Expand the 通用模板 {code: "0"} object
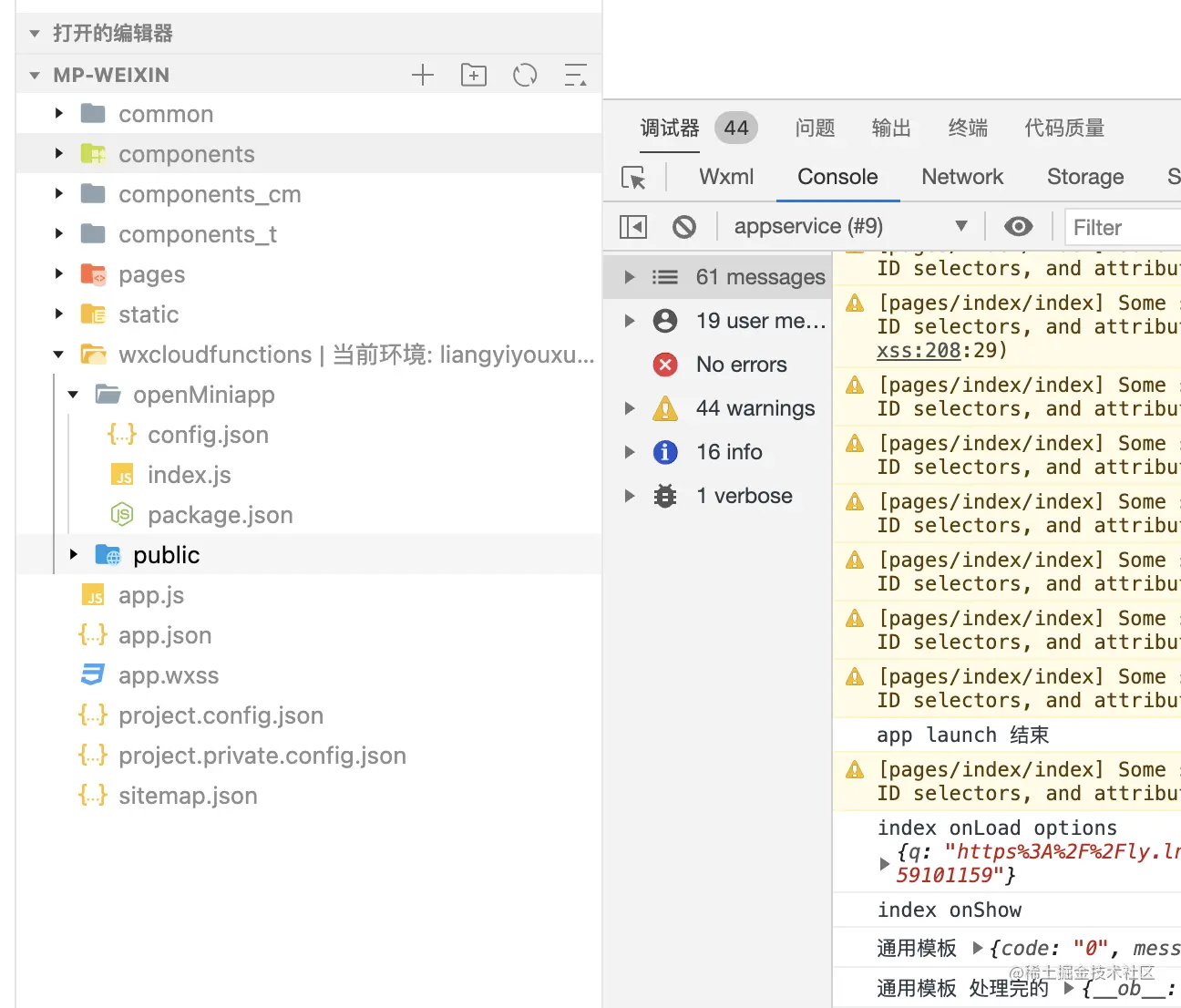 tap(978, 948)
